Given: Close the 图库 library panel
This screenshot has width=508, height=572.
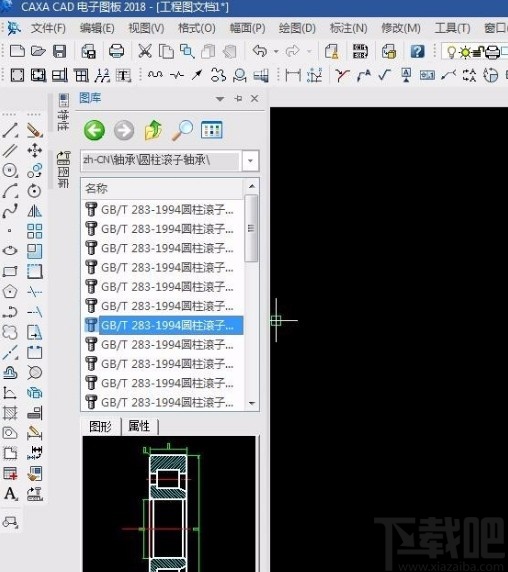Looking at the screenshot, I should (255, 98).
